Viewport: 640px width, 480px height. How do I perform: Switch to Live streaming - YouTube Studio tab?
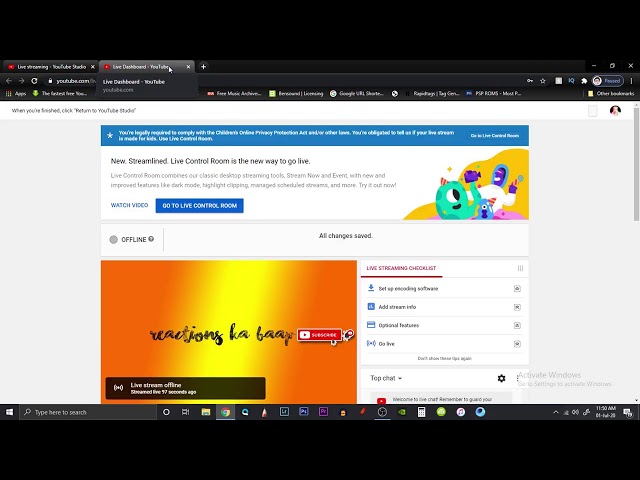(51, 67)
